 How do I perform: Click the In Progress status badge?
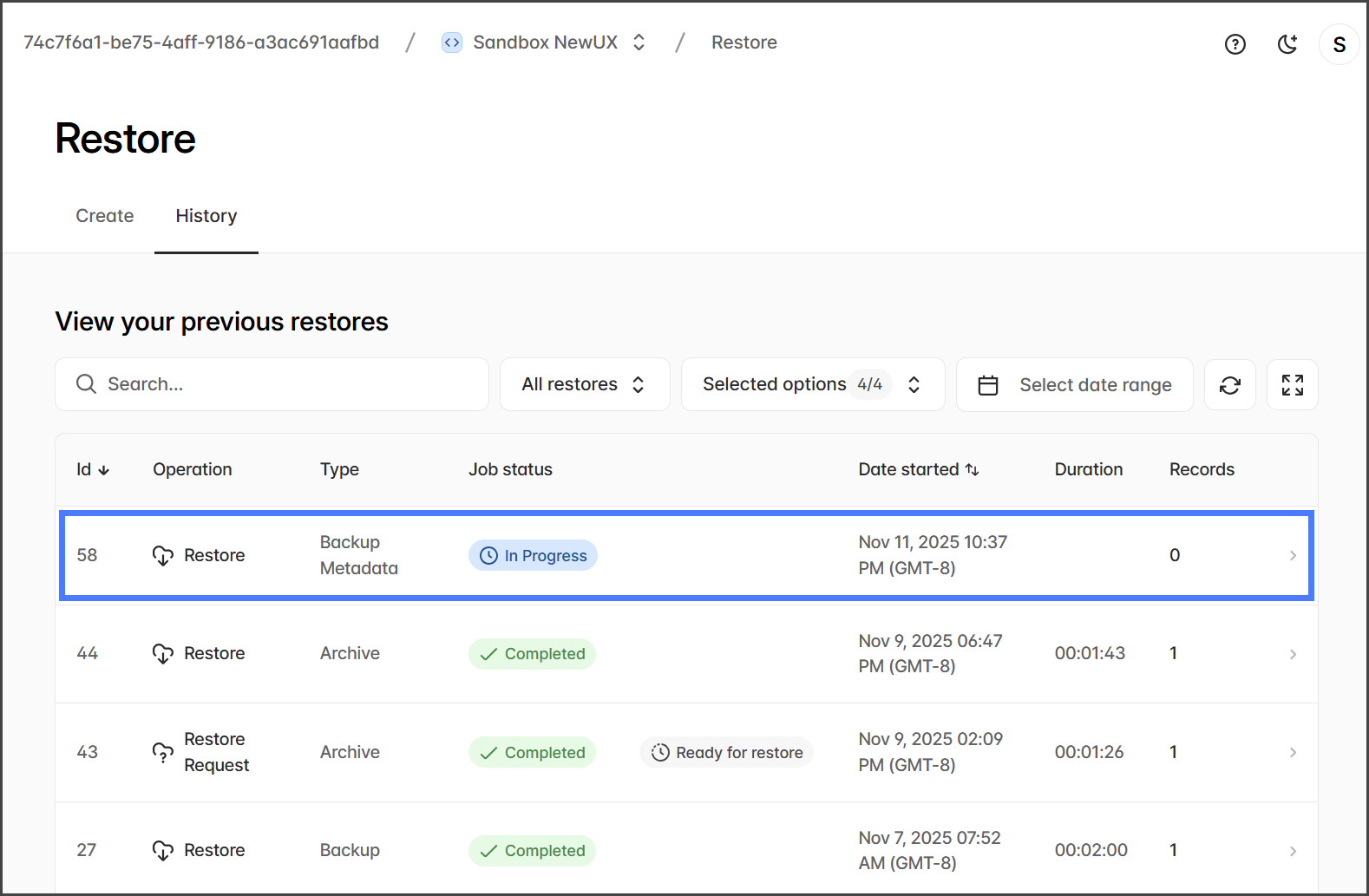[x=533, y=555]
